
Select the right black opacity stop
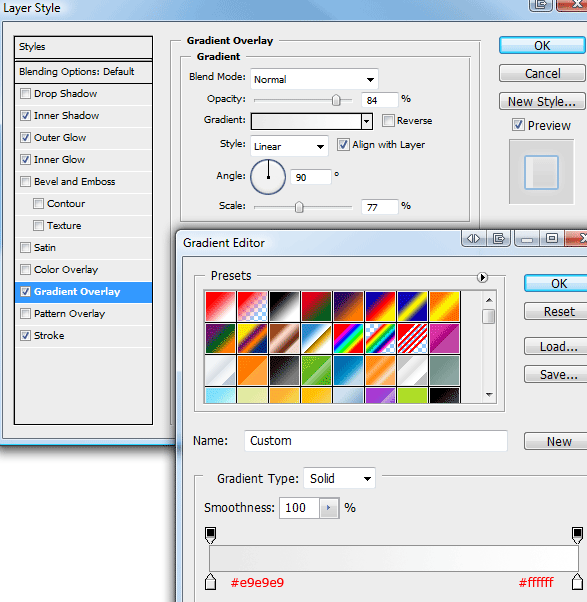click(577, 535)
